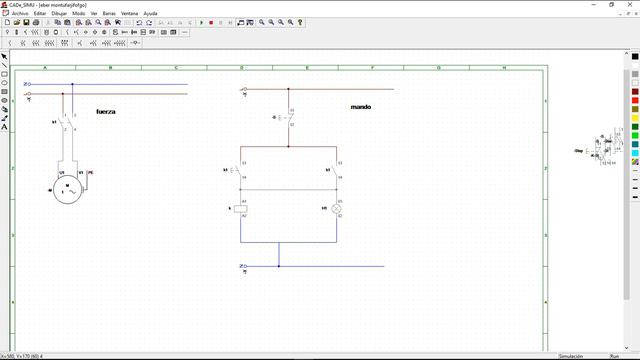Choose the dark green color swatch
The image size is (640, 360).
pyautogui.click(x=635, y=127)
